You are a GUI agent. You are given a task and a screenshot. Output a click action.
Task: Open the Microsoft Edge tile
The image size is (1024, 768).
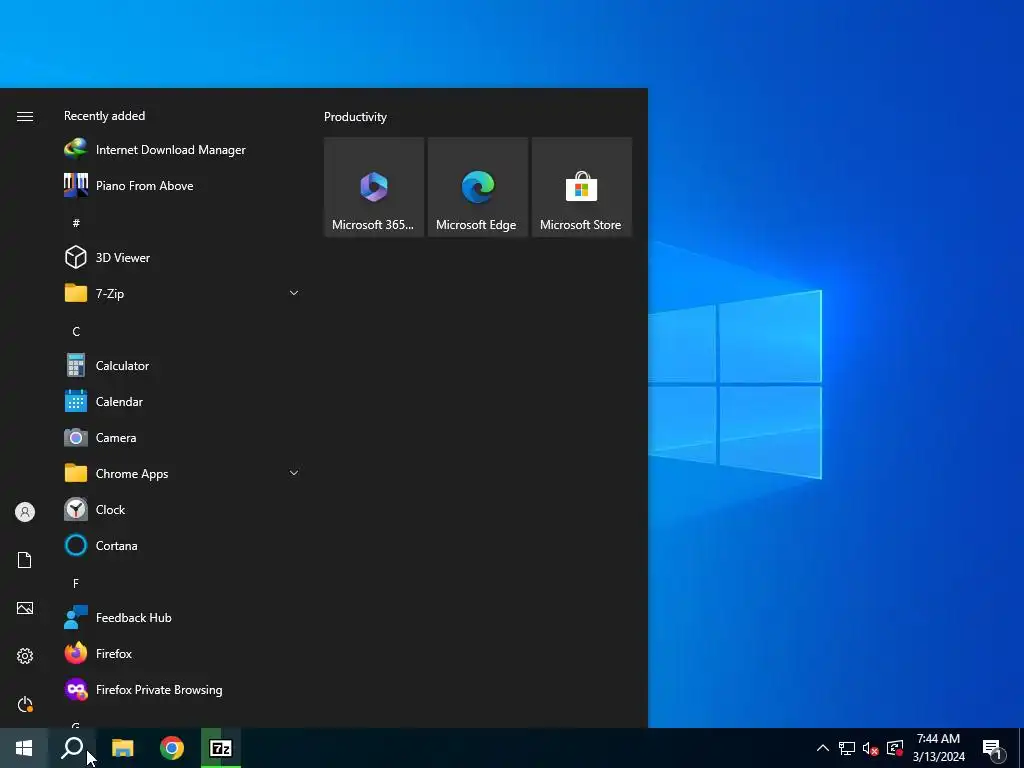tap(477, 187)
